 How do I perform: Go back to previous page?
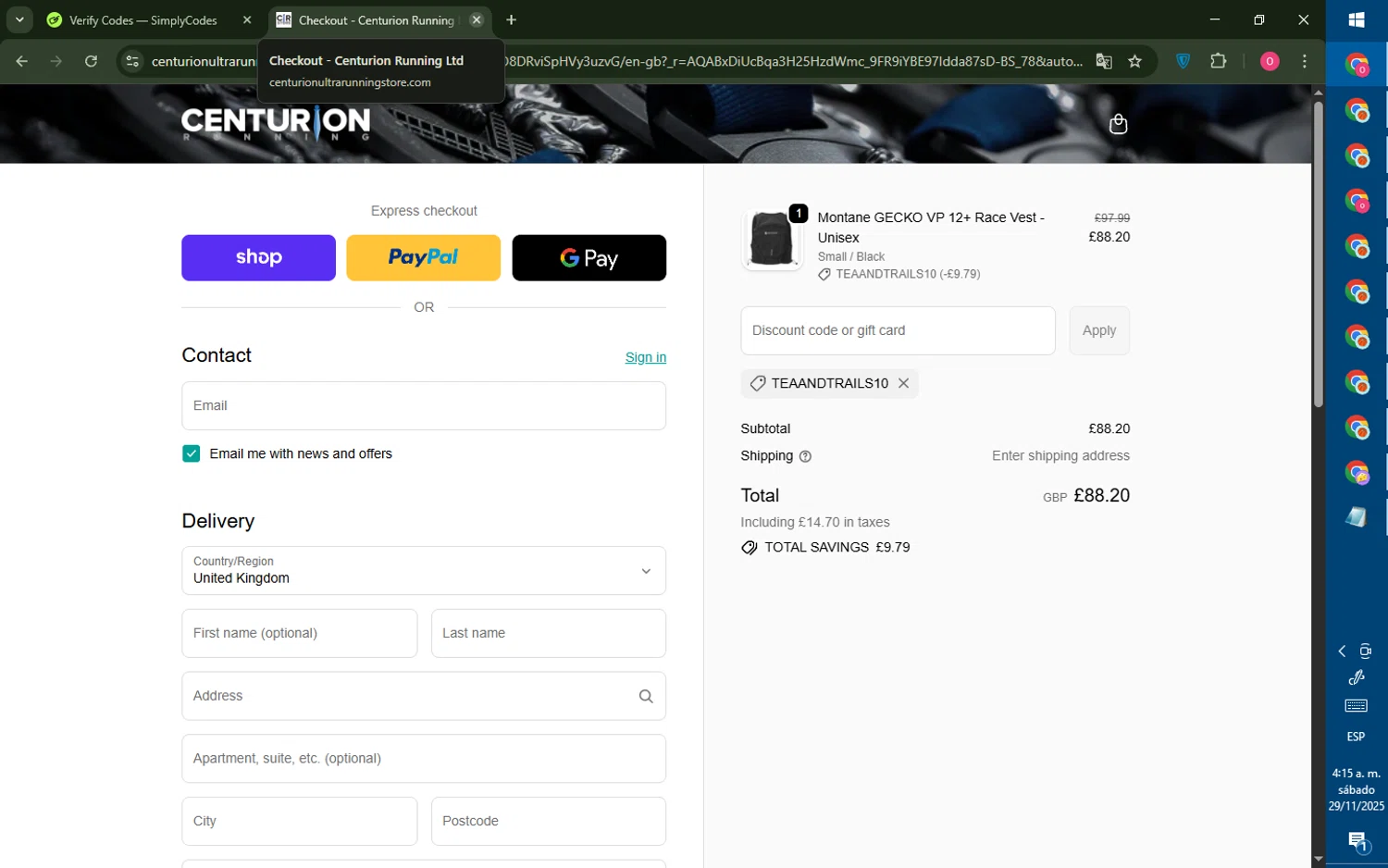point(22,61)
